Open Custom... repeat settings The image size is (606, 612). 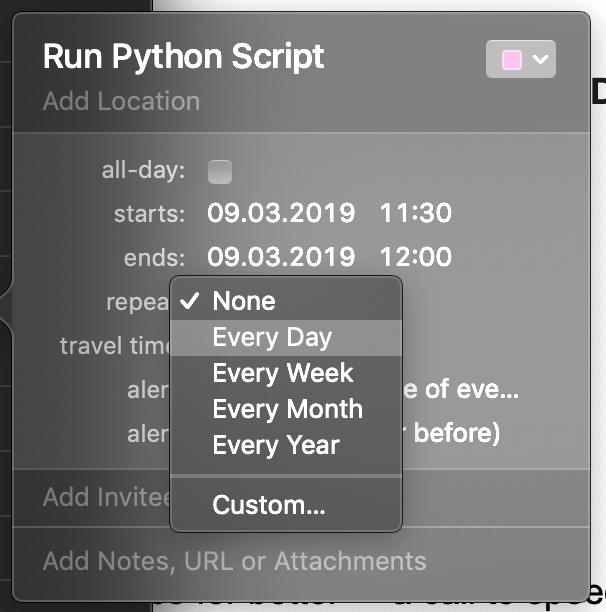(x=286, y=505)
